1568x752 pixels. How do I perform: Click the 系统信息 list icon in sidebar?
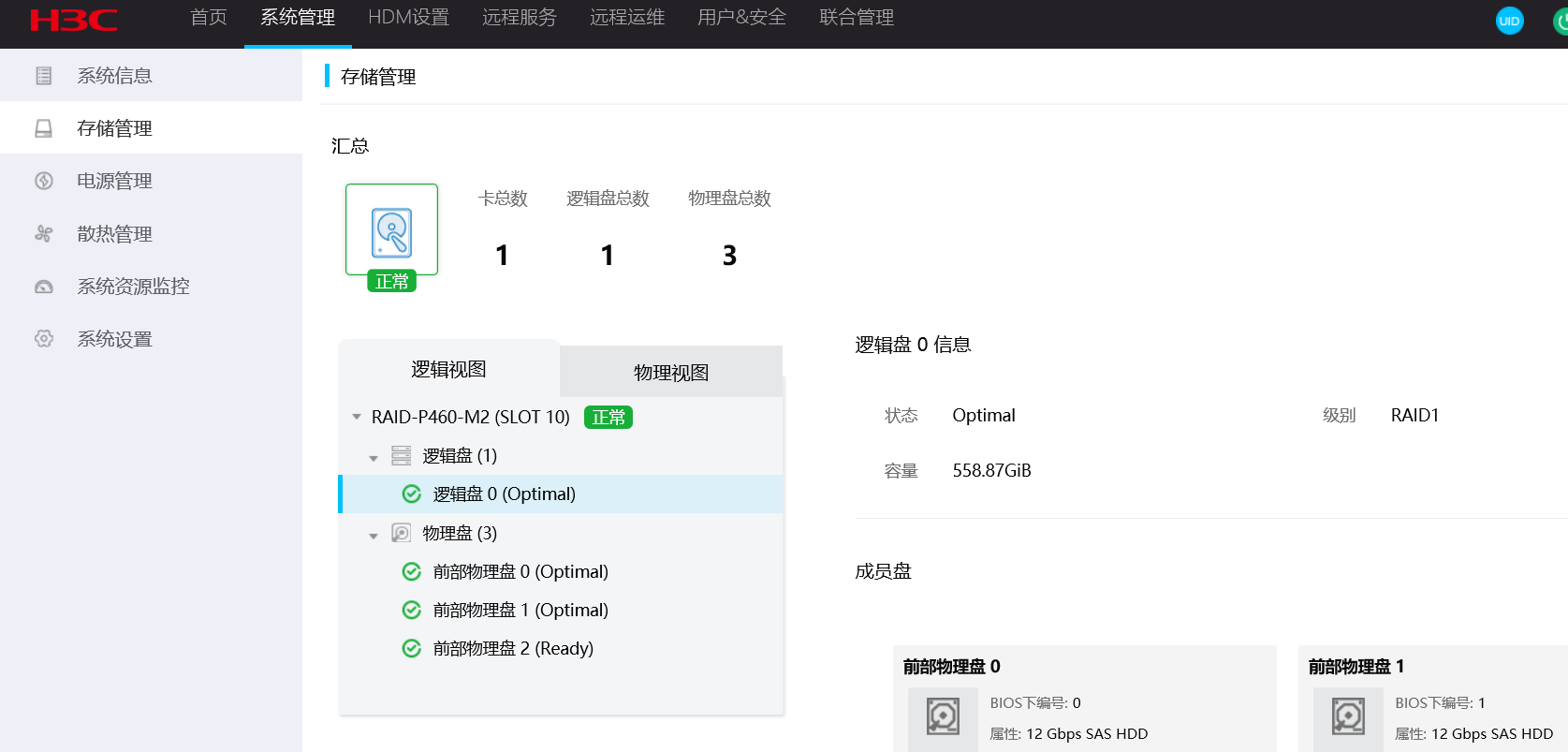click(x=44, y=76)
